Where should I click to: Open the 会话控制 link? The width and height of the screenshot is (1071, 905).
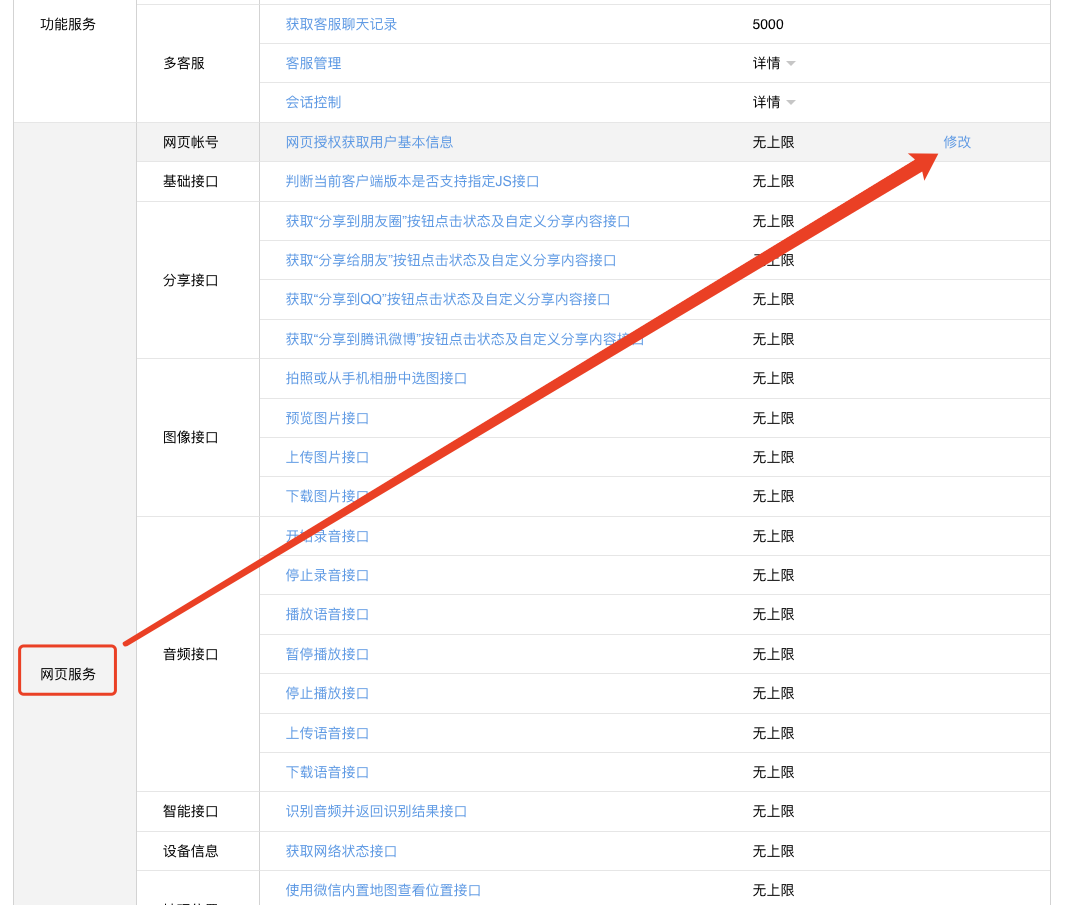point(313,102)
